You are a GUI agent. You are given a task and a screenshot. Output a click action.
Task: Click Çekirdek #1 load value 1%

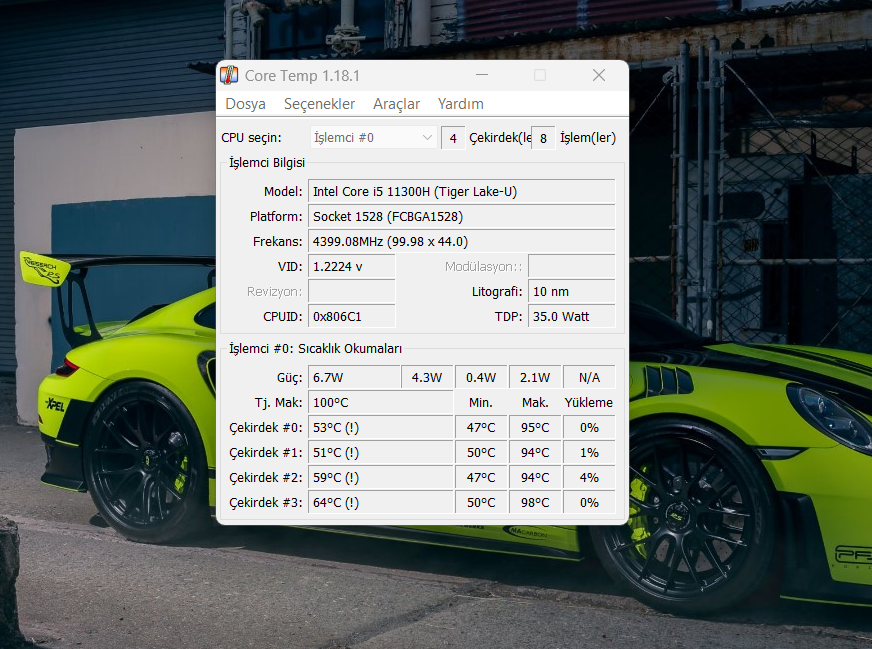(x=589, y=453)
